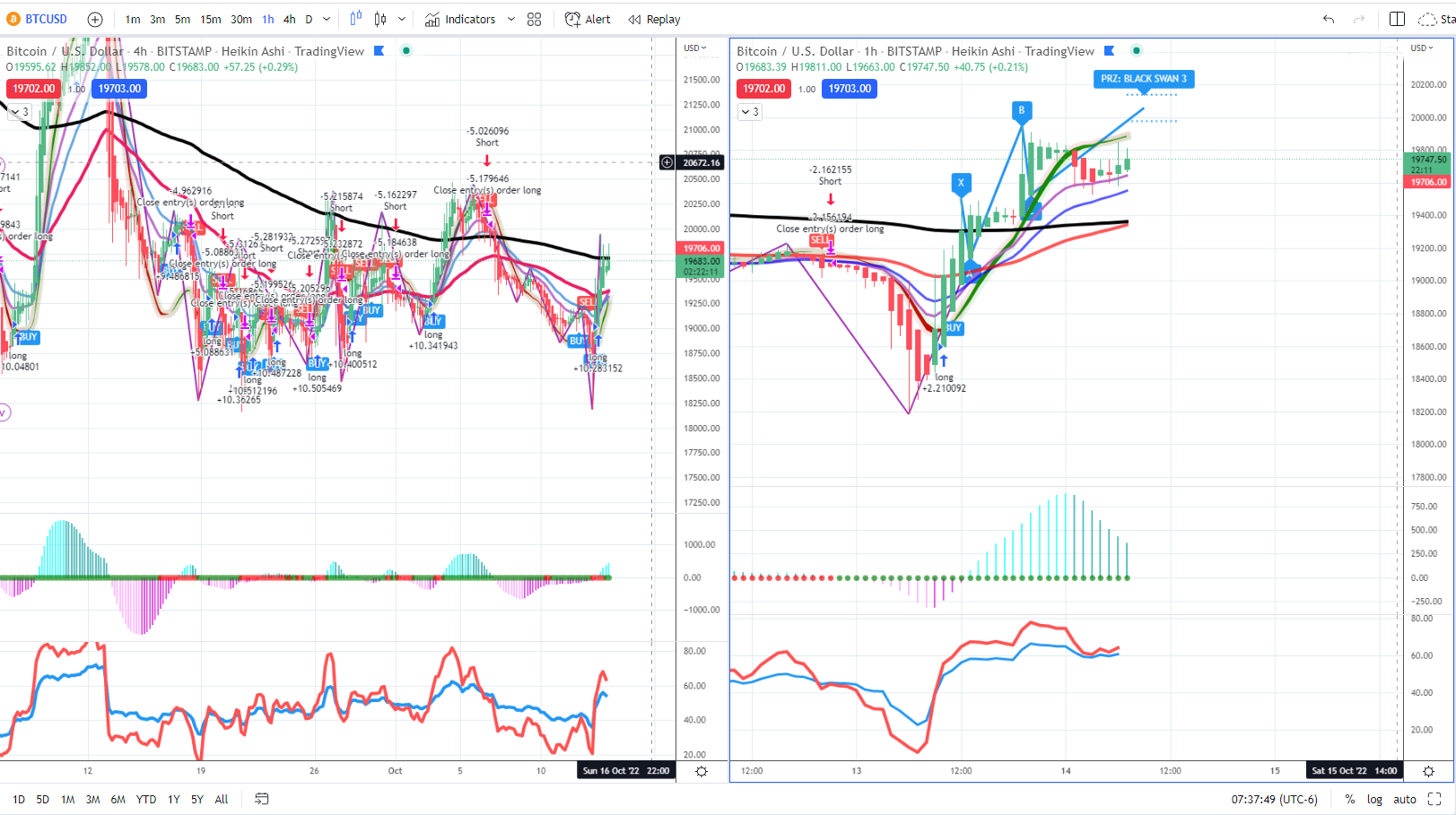Expand the time interval dropdown
Screen dimensions: 1456x815
click(x=327, y=19)
